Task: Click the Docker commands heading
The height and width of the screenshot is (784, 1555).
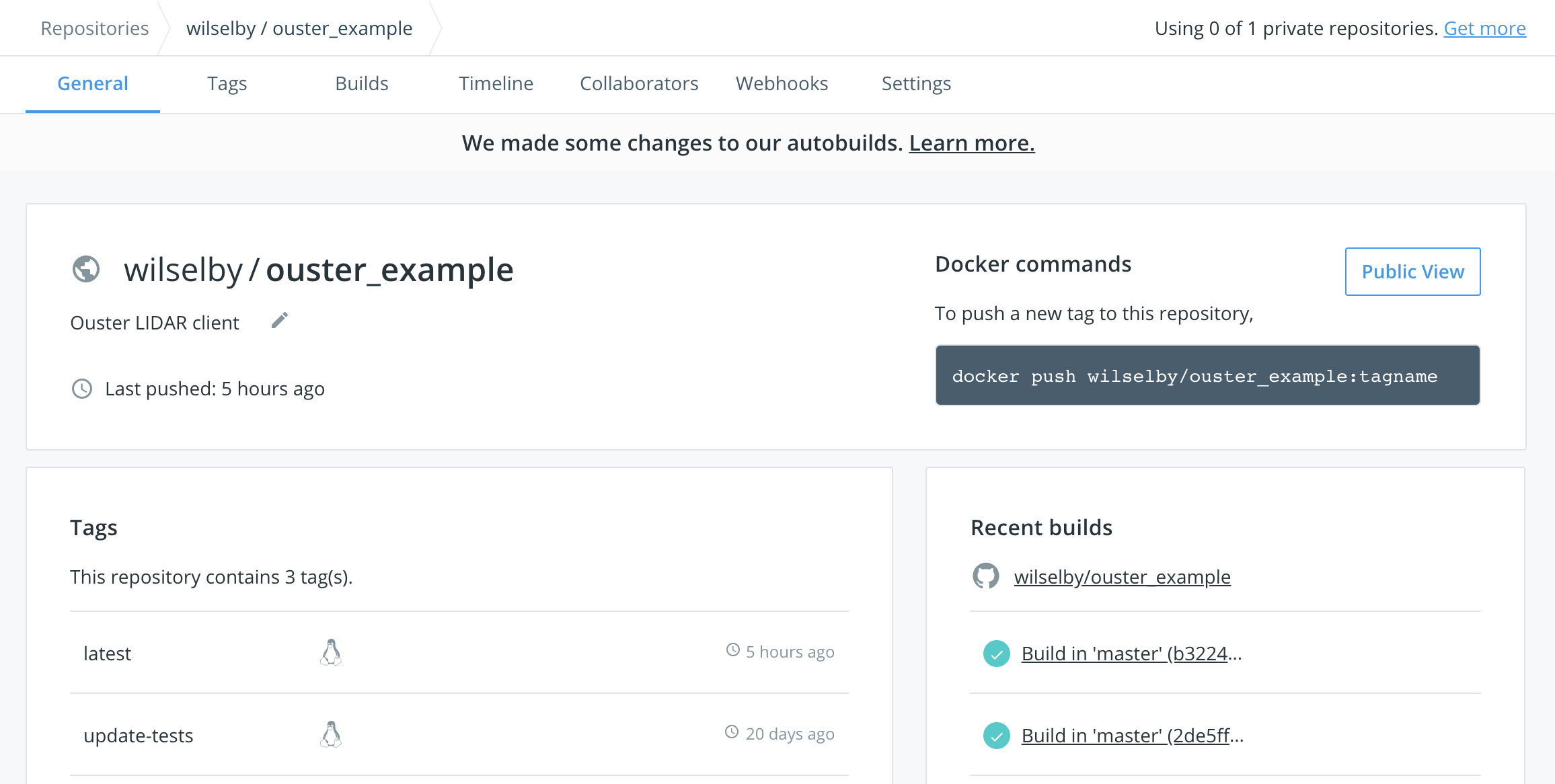Action: pyautogui.click(x=1033, y=264)
